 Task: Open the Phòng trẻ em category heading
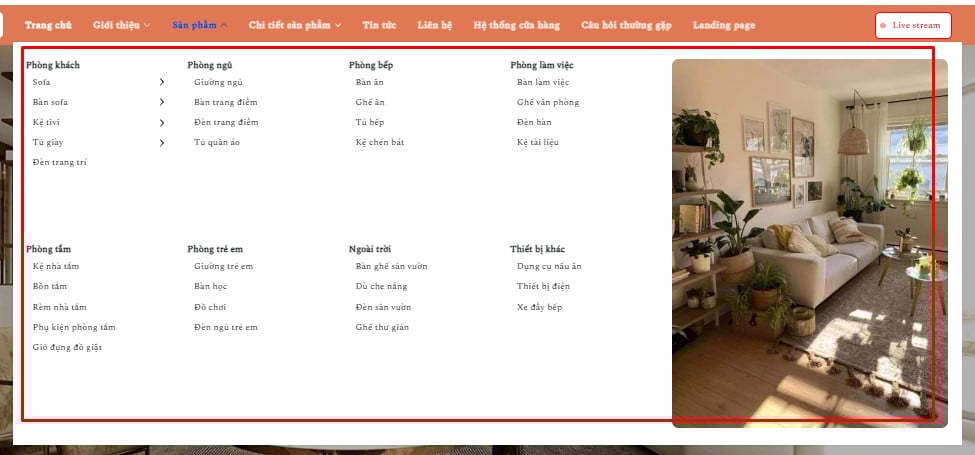click(215, 249)
